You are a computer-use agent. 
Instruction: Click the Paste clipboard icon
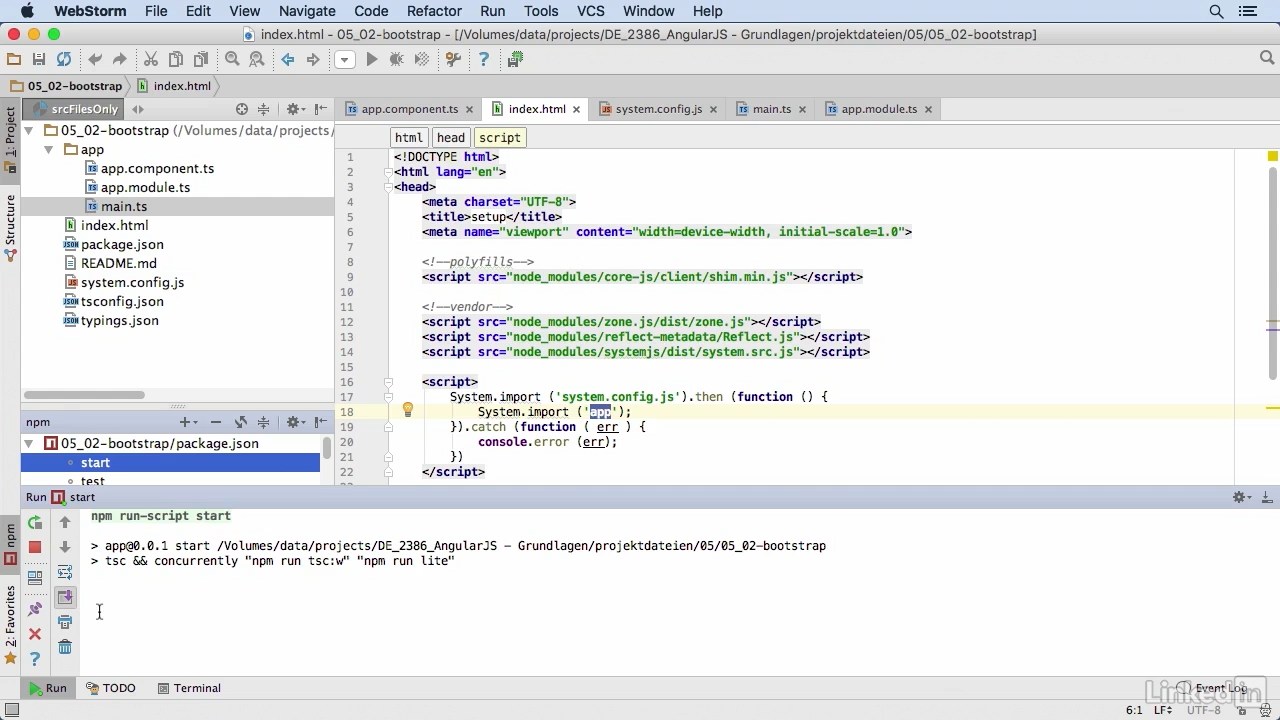201,60
